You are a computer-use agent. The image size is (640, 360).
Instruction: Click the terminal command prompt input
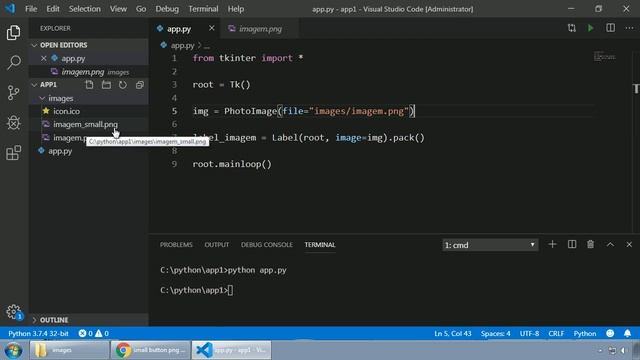tap(231, 290)
